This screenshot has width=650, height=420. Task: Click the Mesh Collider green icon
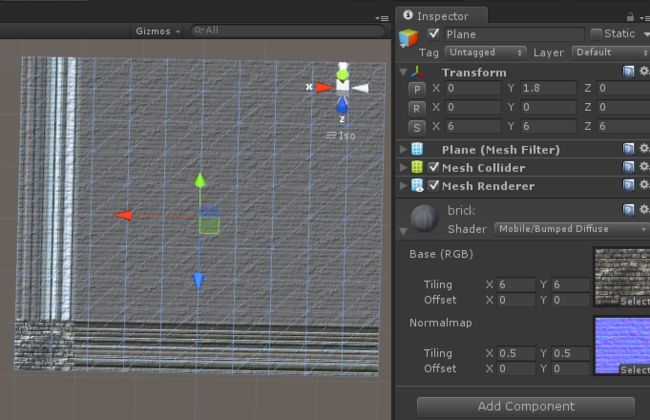click(417, 167)
